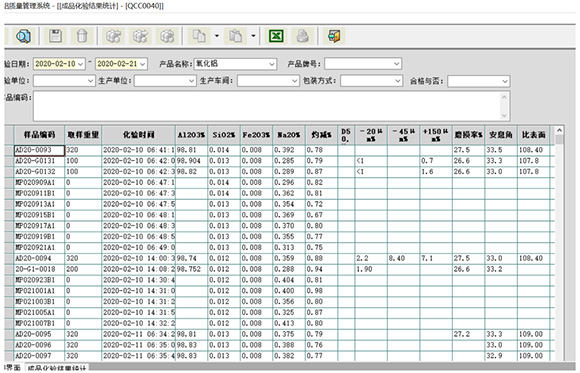This screenshot has width=580, height=373.
Task: Click the 98.904 Al2O3 value cell
Action: pos(191,161)
